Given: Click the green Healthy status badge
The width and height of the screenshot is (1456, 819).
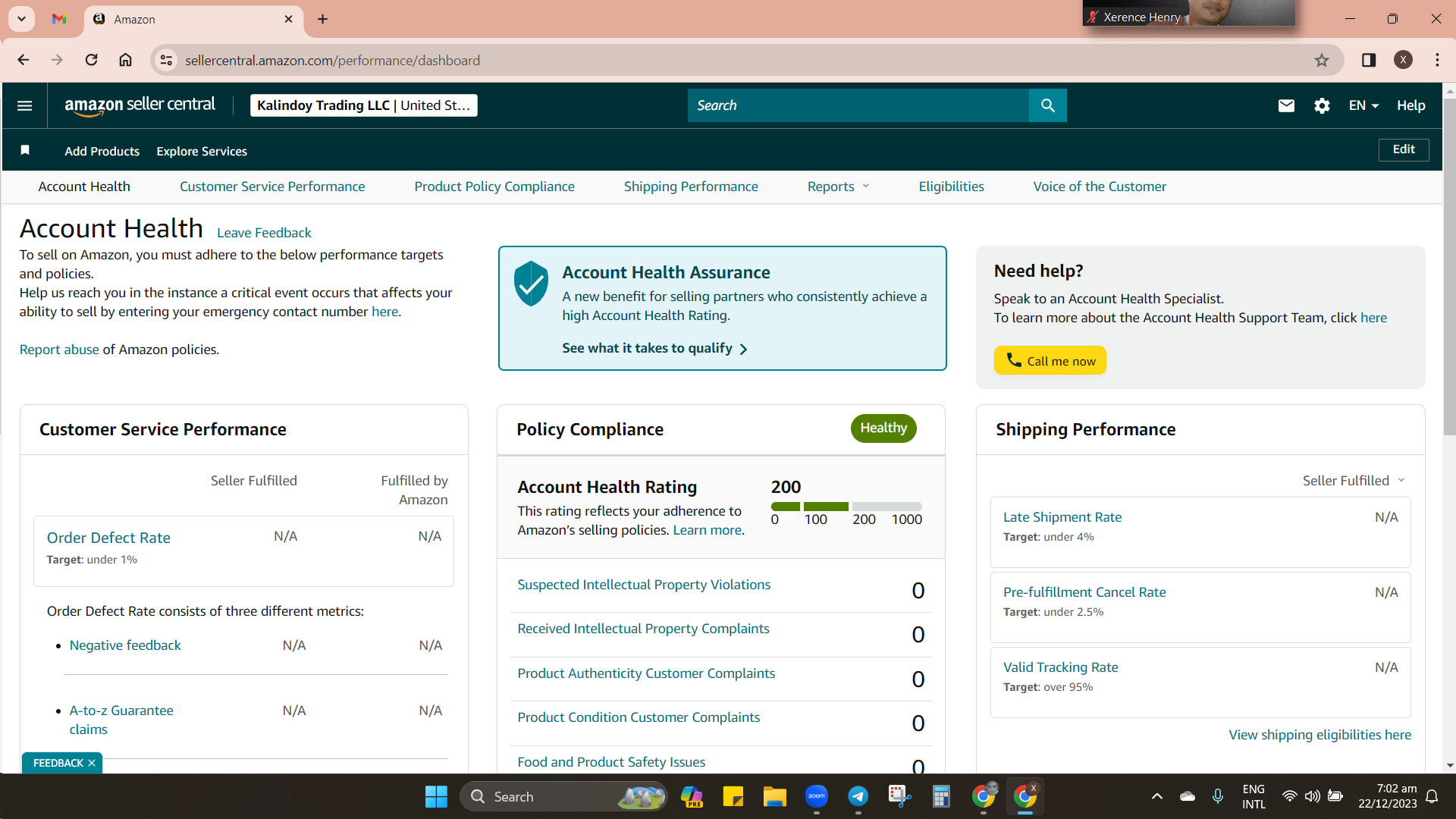Looking at the screenshot, I should pyautogui.click(x=883, y=428).
